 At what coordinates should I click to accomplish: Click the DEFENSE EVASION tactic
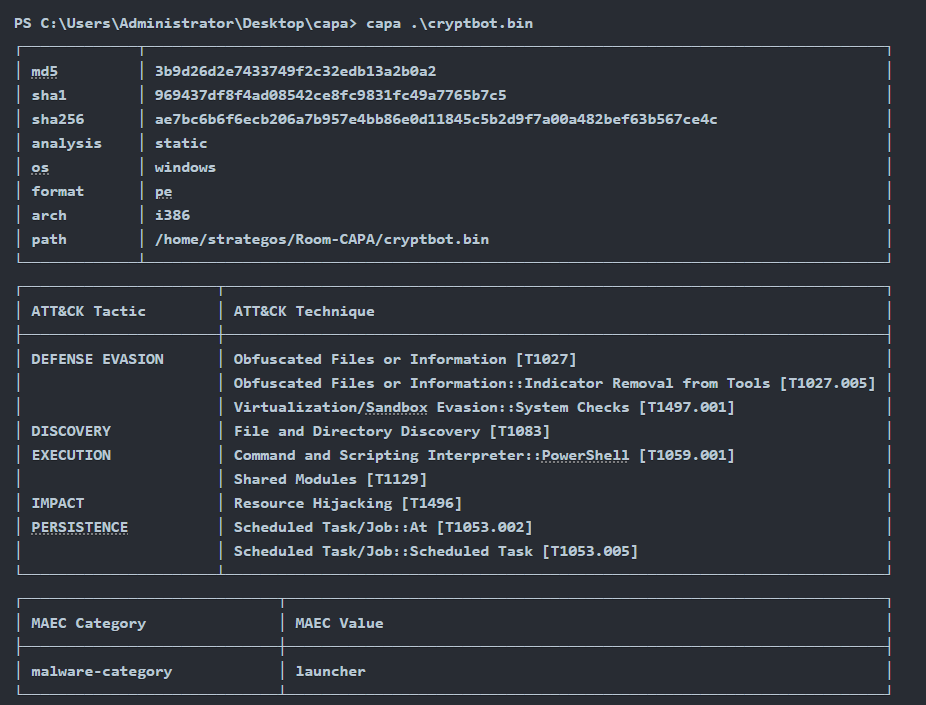(x=97, y=360)
